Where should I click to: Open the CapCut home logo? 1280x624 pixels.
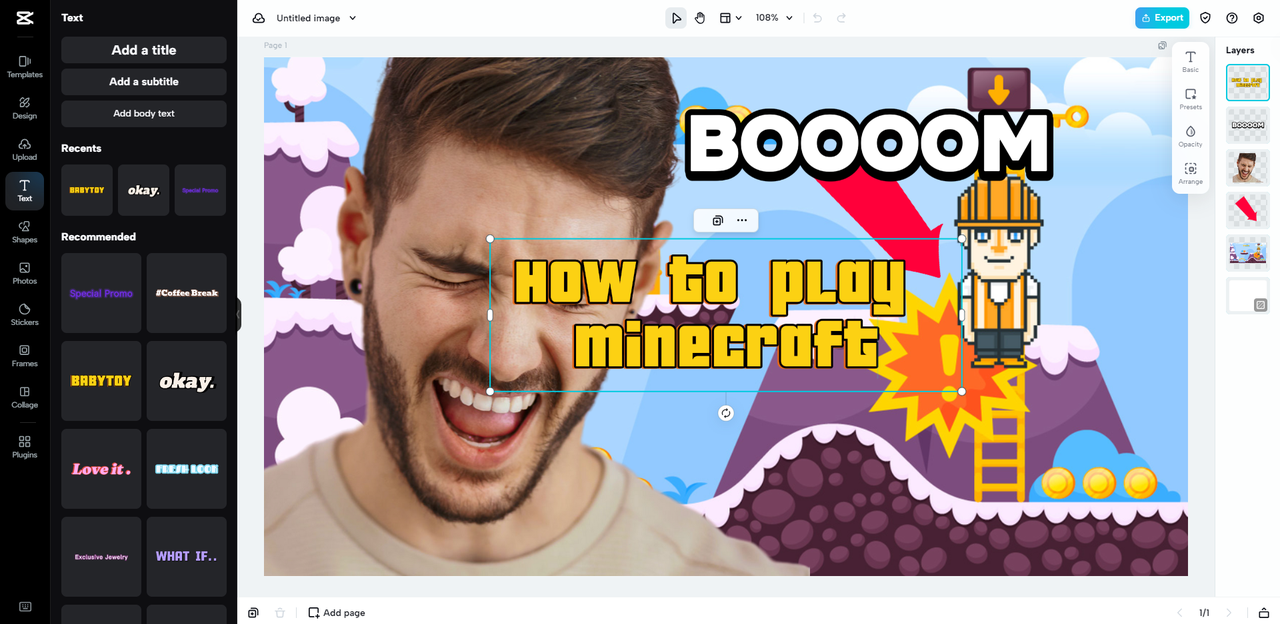click(24, 18)
